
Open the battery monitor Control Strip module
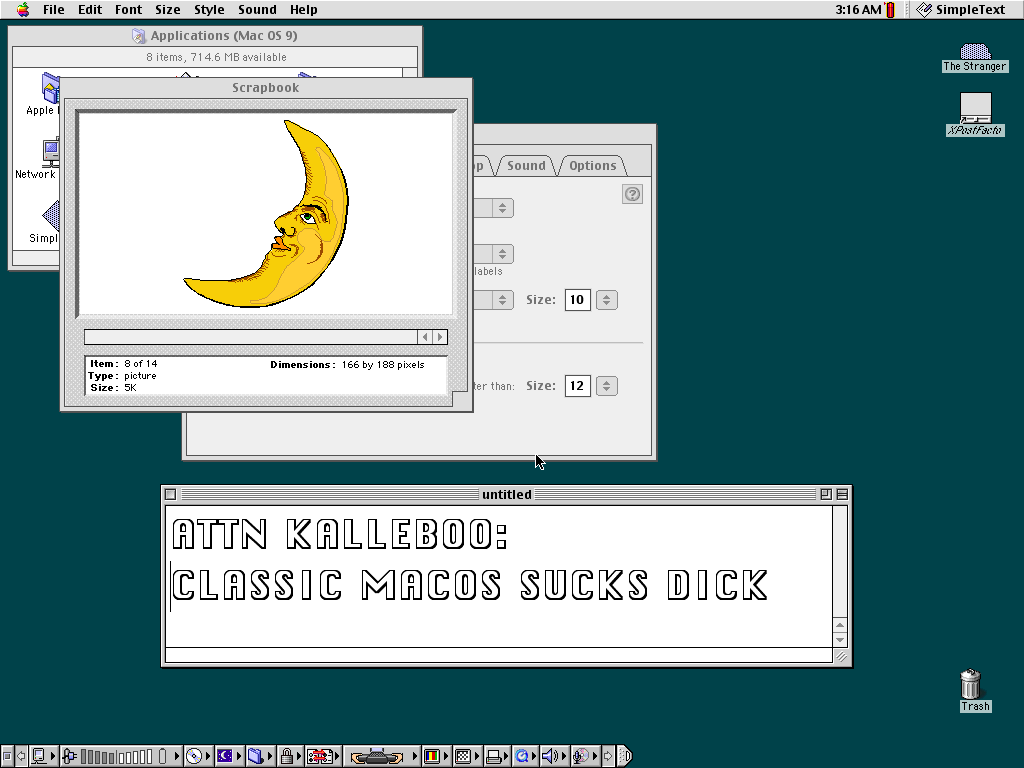coord(120,756)
